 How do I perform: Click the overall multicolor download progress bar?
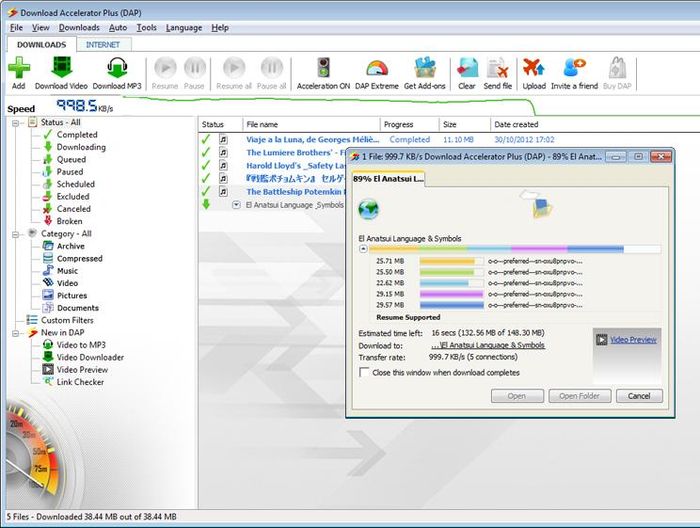click(515, 249)
